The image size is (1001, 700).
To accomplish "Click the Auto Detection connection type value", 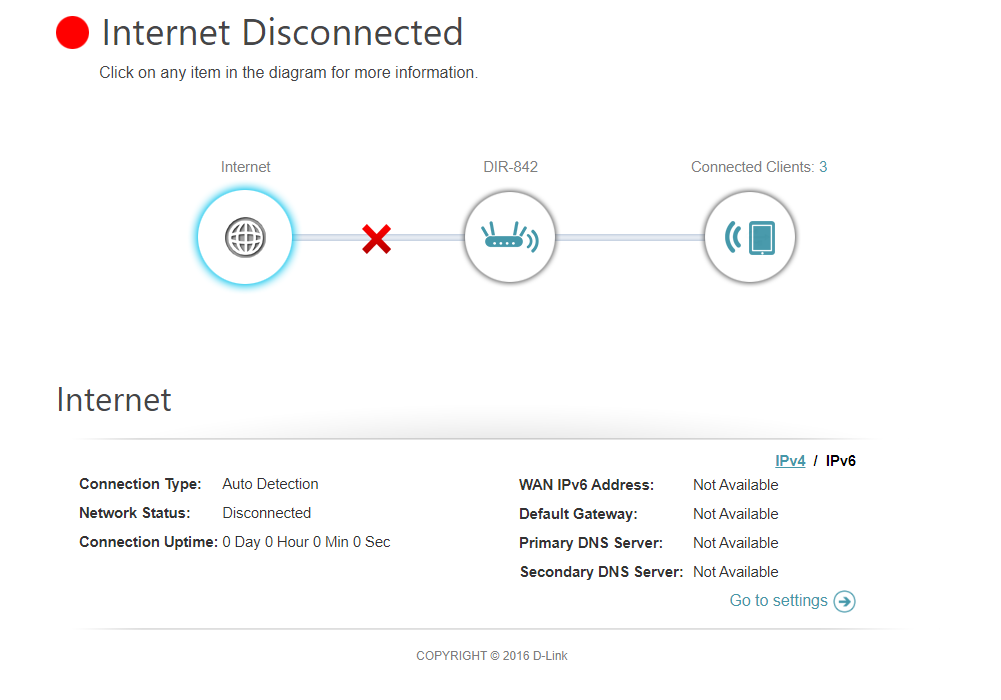I will coord(270,484).
